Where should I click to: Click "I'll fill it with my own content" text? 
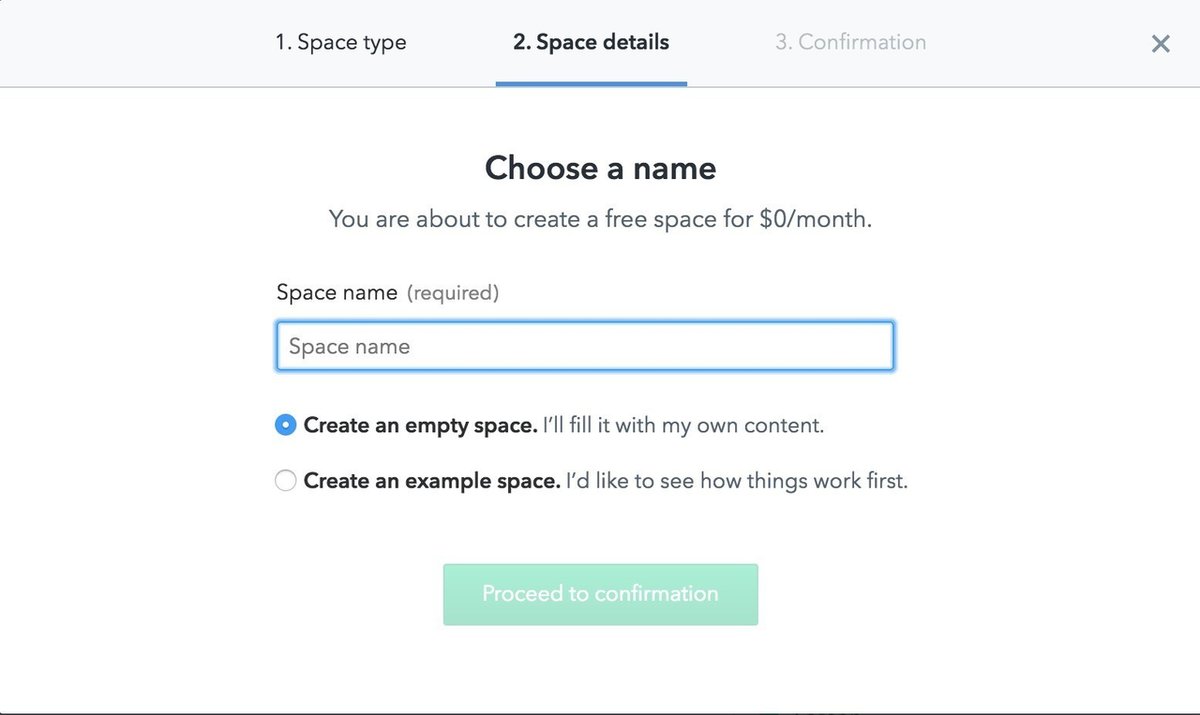pos(683,425)
